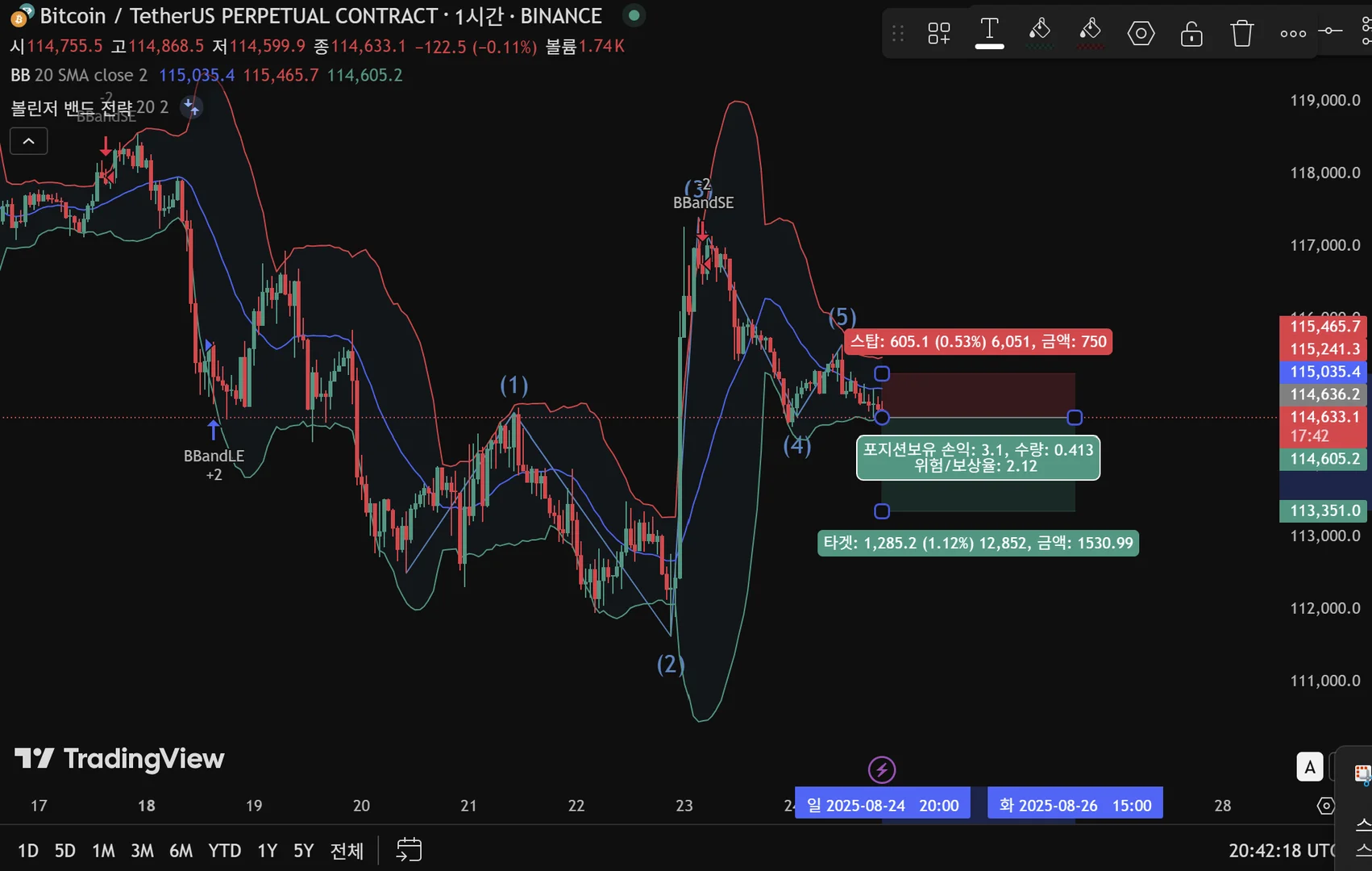This screenshot has height=871, width=1372.
Task: Open the drawing templates icon
Action: (x=939, y=33)
